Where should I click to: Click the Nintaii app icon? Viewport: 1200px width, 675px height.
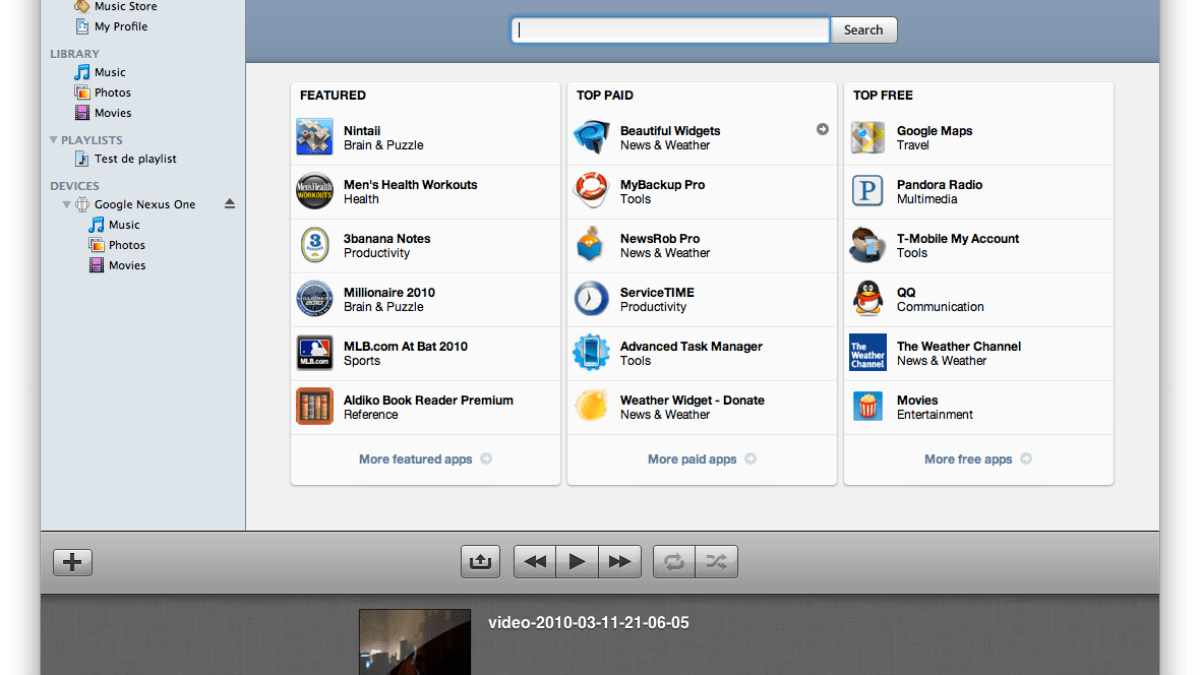(314, 137)
